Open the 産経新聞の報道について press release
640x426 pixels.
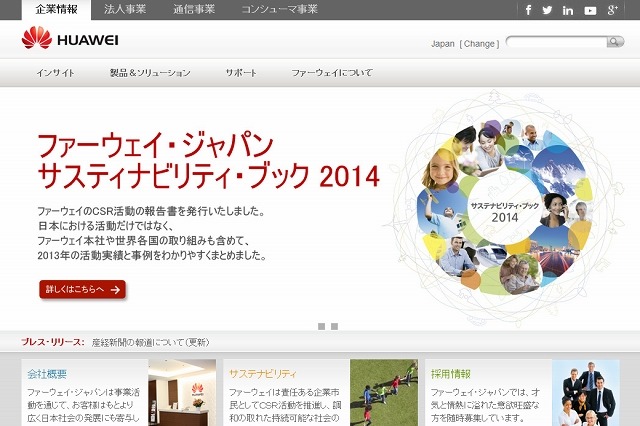[x=150, y=342]
